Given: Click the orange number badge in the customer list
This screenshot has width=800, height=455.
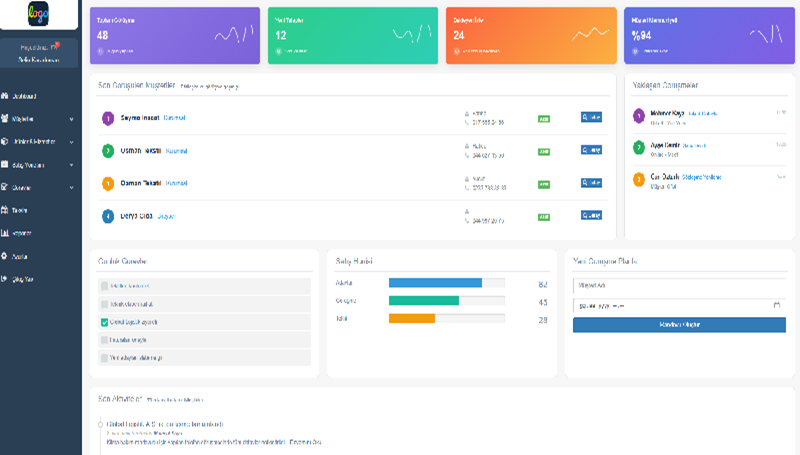Looking at the screenshot, I should pyautogui.click(x=108, y=184).
